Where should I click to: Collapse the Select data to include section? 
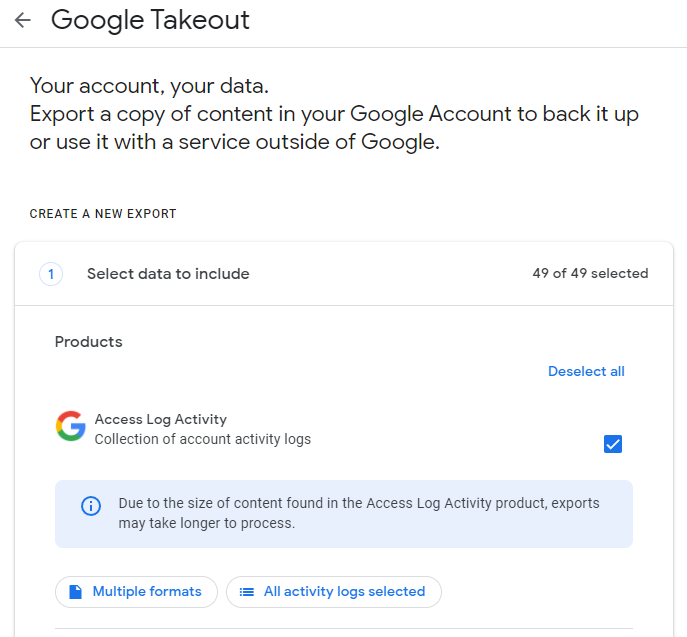pyautogui.click(x=168, y=273)
